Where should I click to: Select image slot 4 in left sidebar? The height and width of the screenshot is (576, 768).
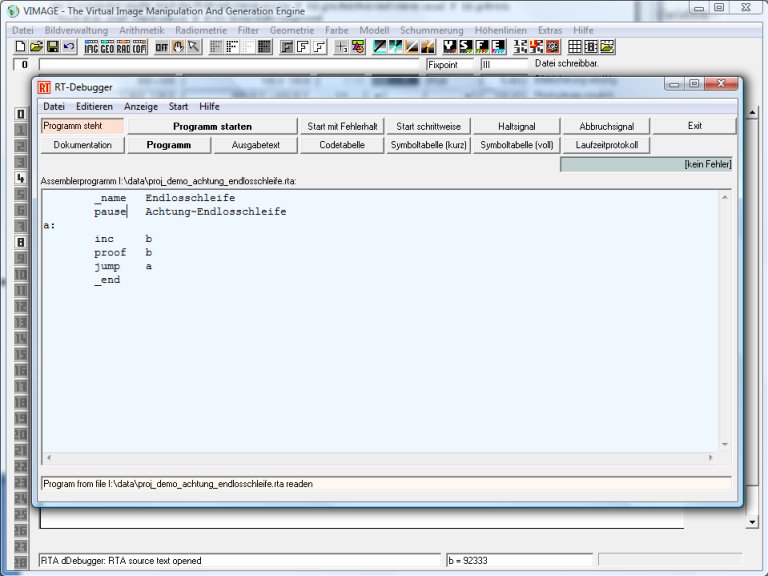coord(20,178)
